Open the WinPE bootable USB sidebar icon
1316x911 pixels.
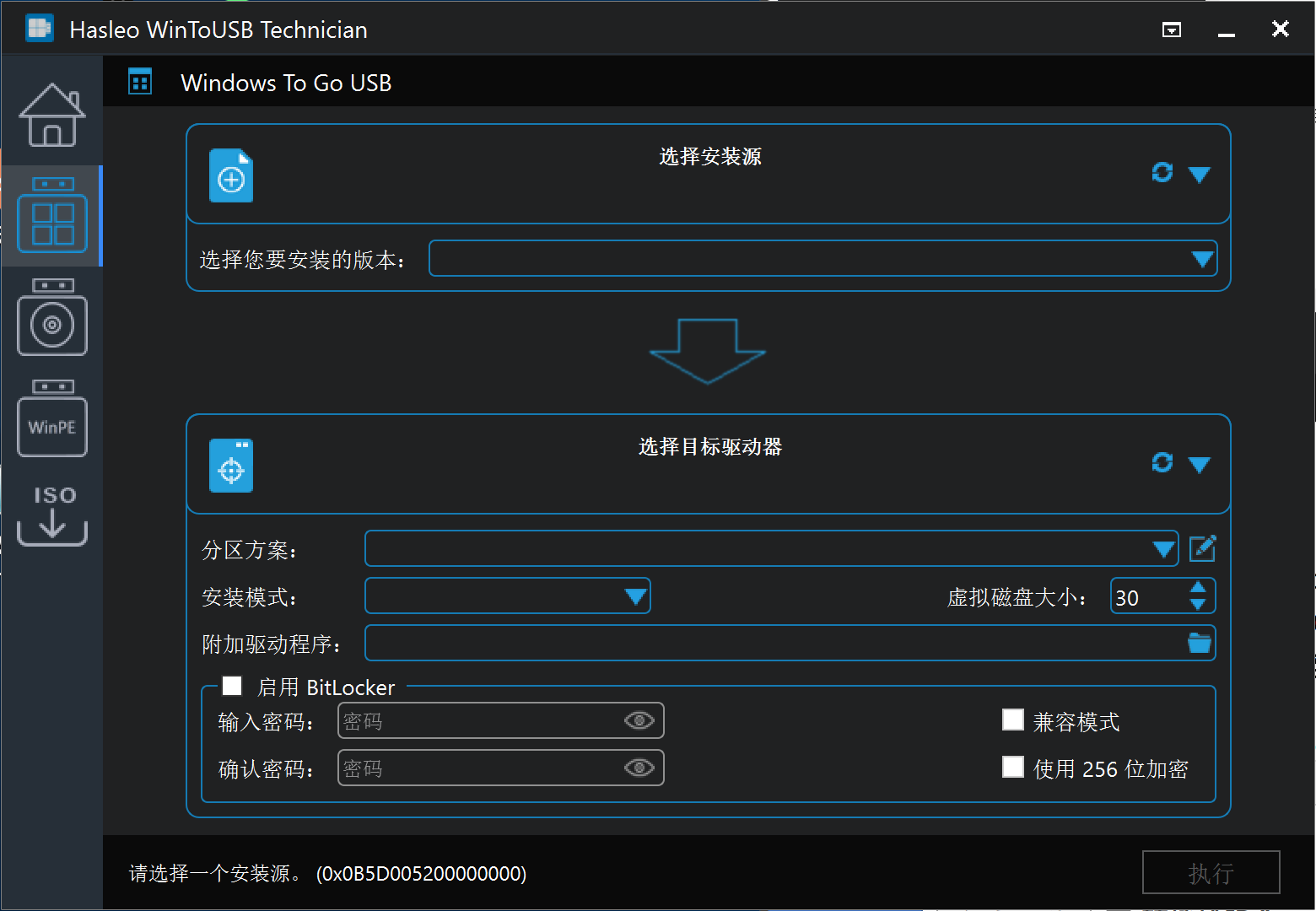coord(52,418)
